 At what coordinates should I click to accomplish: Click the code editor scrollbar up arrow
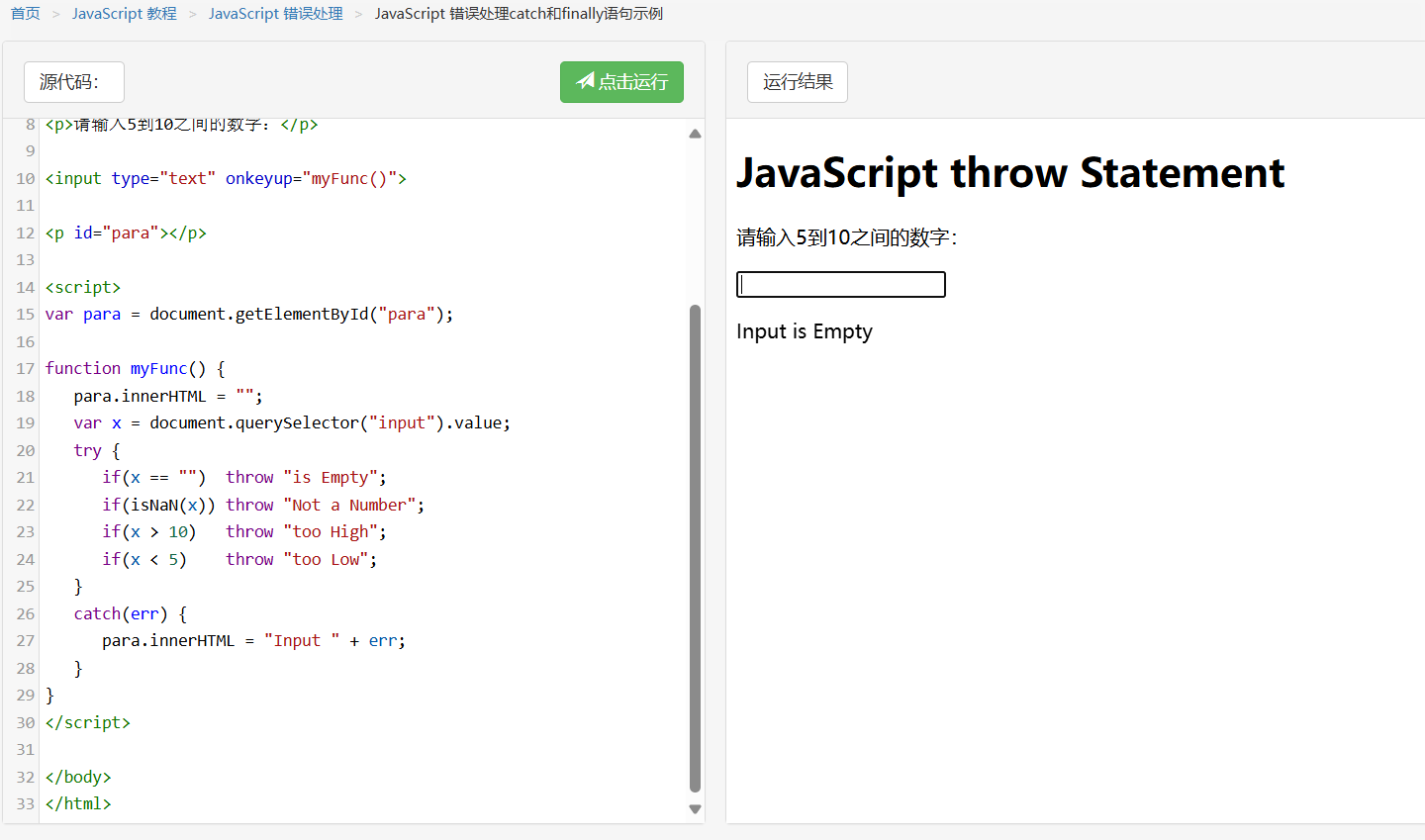(695, 134)
